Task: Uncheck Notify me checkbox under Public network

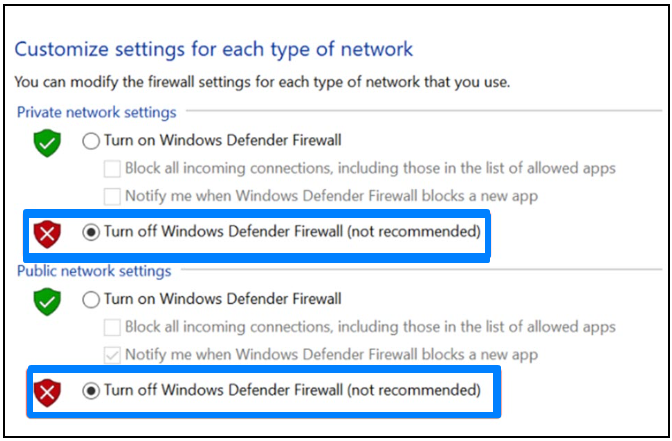Action: click(x=113, y=354)
